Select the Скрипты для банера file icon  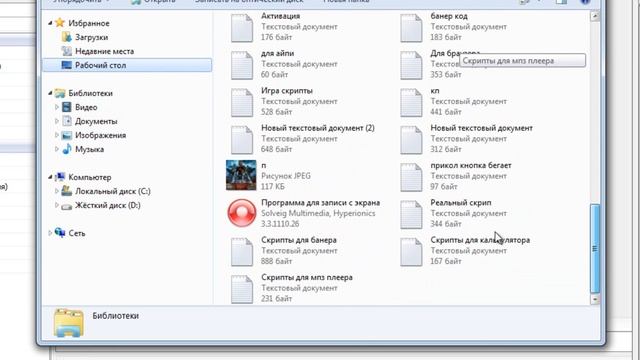(x=242, y=252)
